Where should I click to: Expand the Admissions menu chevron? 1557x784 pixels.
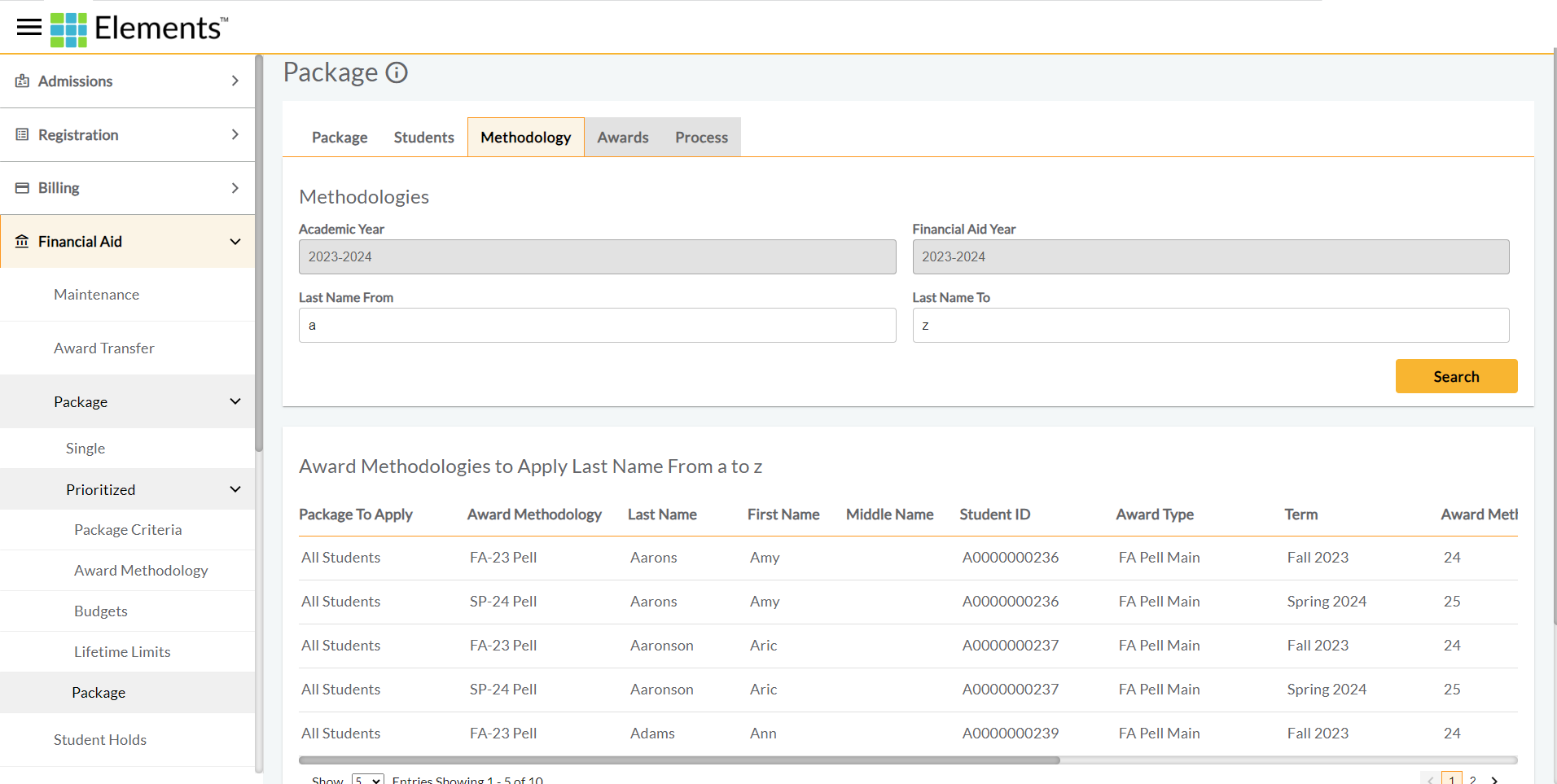click(235, 81)
